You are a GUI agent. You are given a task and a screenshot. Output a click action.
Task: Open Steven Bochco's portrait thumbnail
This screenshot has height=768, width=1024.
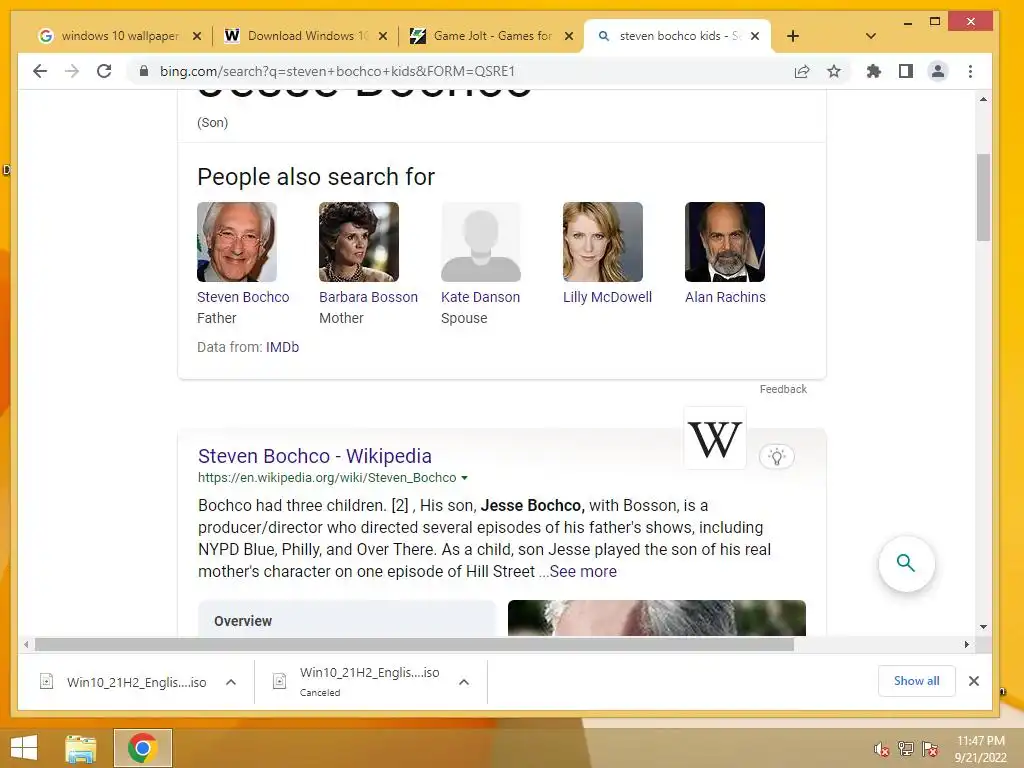[237, 242]
